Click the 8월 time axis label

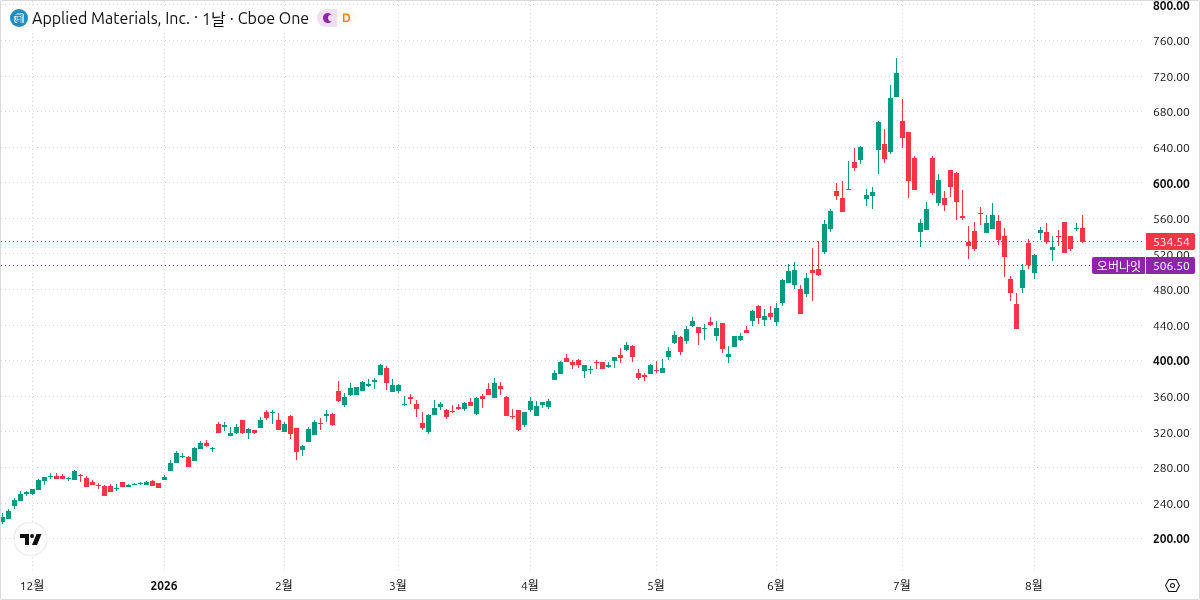1034,584
